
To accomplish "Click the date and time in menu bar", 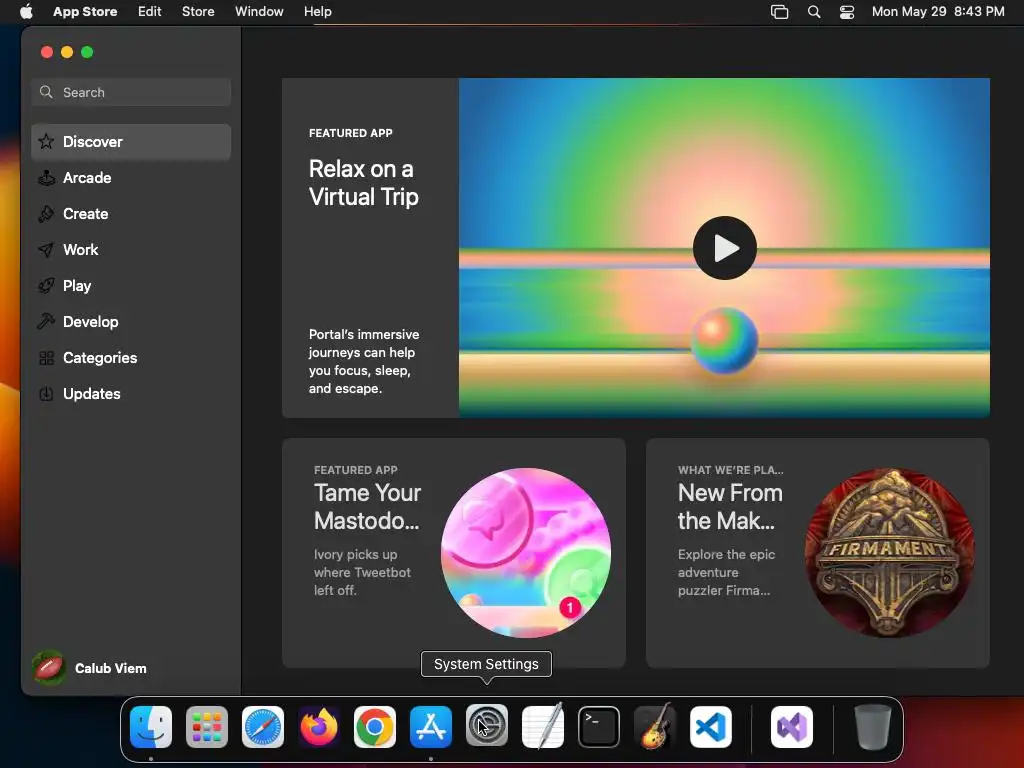I will tap(938, 11).
